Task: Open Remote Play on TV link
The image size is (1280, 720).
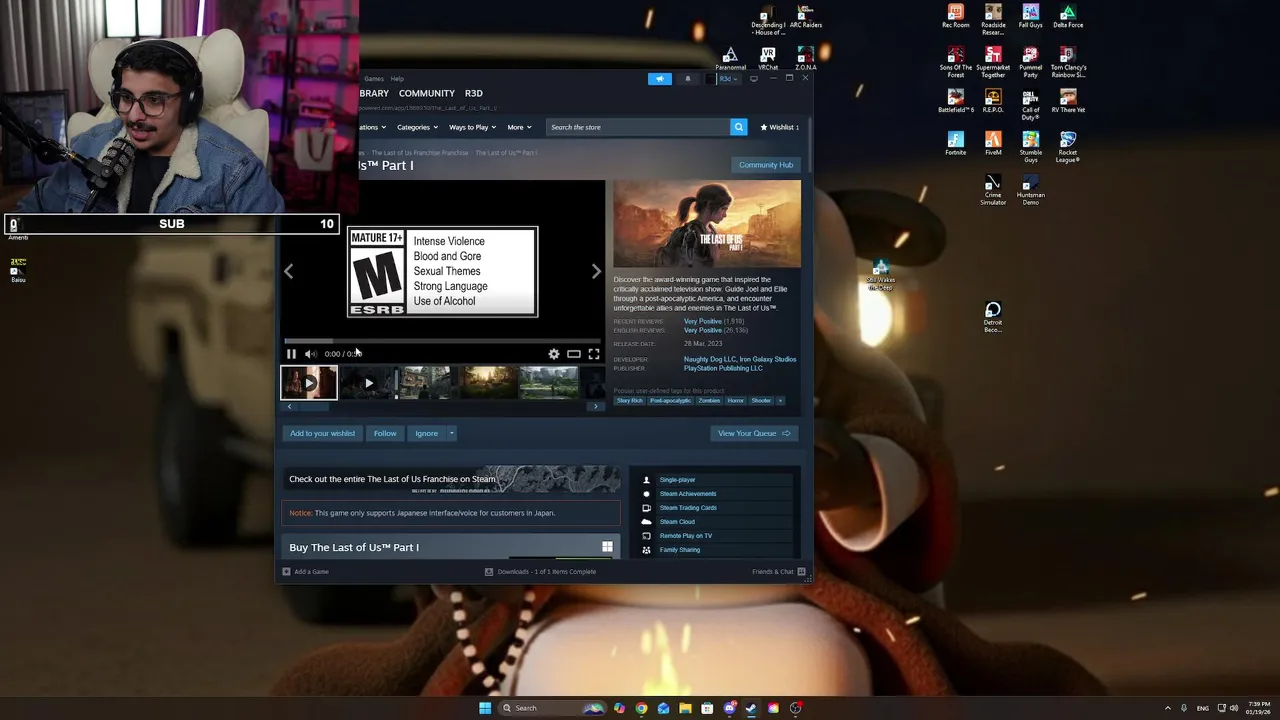Action: point(686,536)
